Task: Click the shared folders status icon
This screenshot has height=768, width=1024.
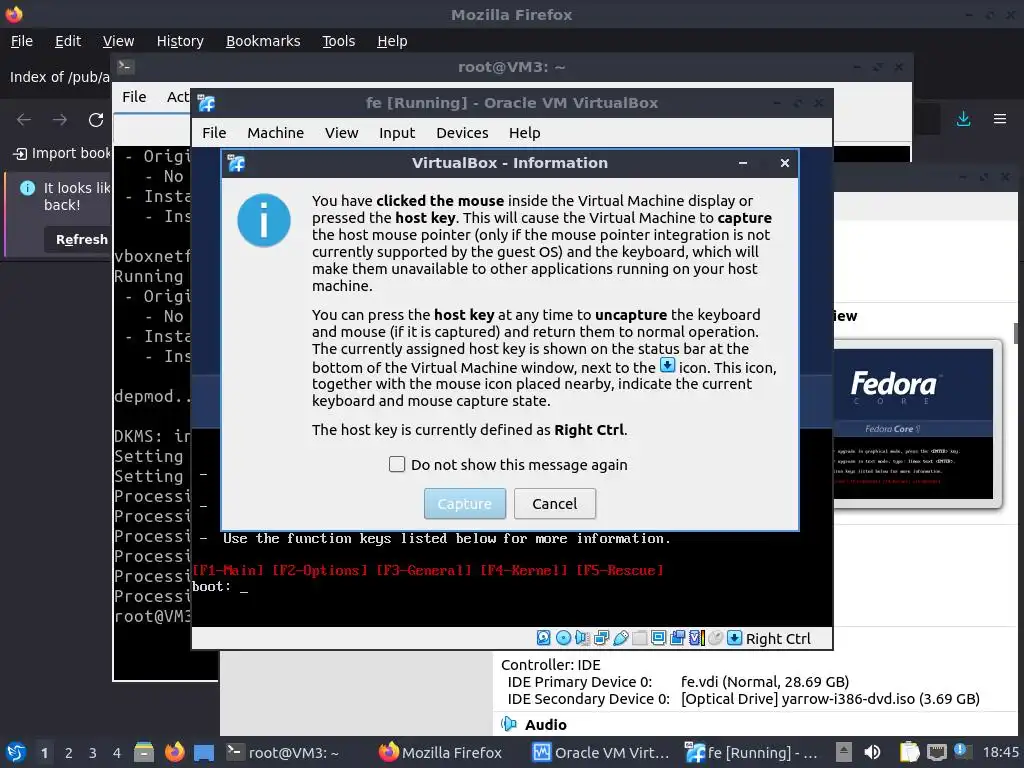Action: pos(639,638)
